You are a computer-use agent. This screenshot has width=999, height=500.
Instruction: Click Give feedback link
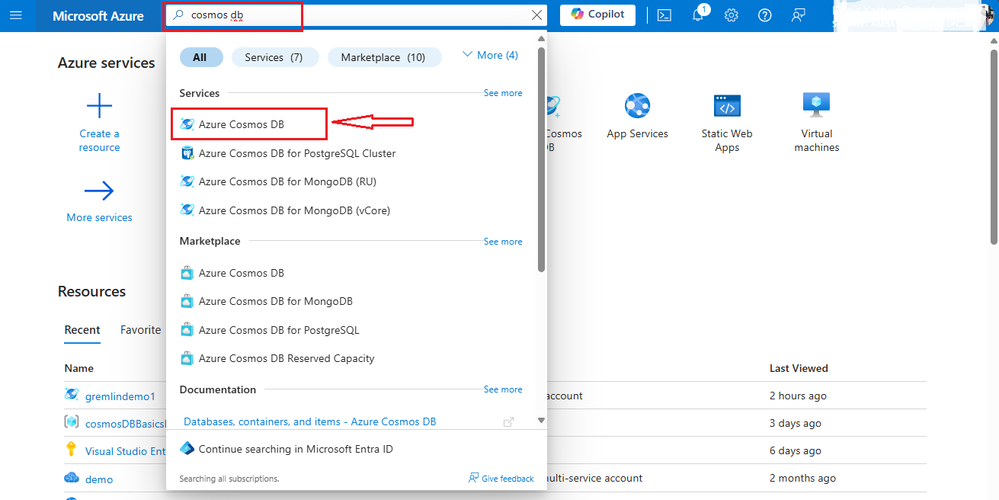(501, 478)
